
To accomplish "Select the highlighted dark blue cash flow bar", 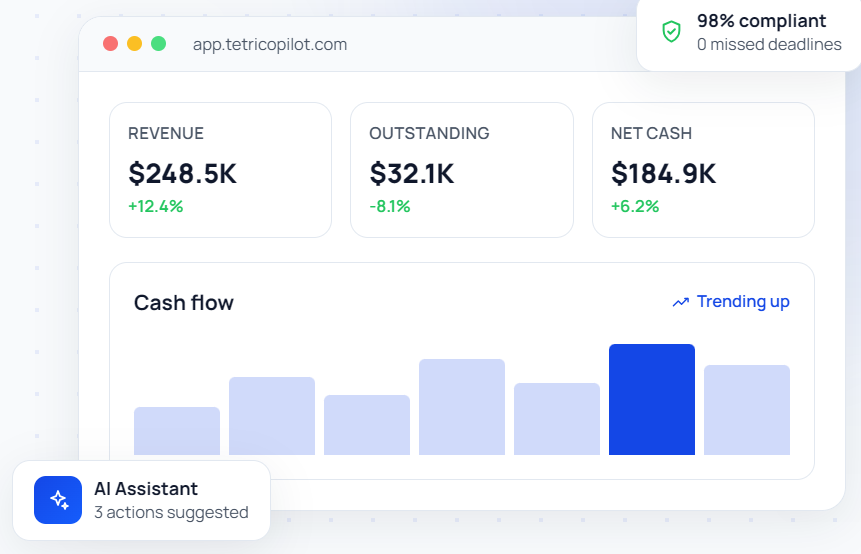I will [652, 399].
